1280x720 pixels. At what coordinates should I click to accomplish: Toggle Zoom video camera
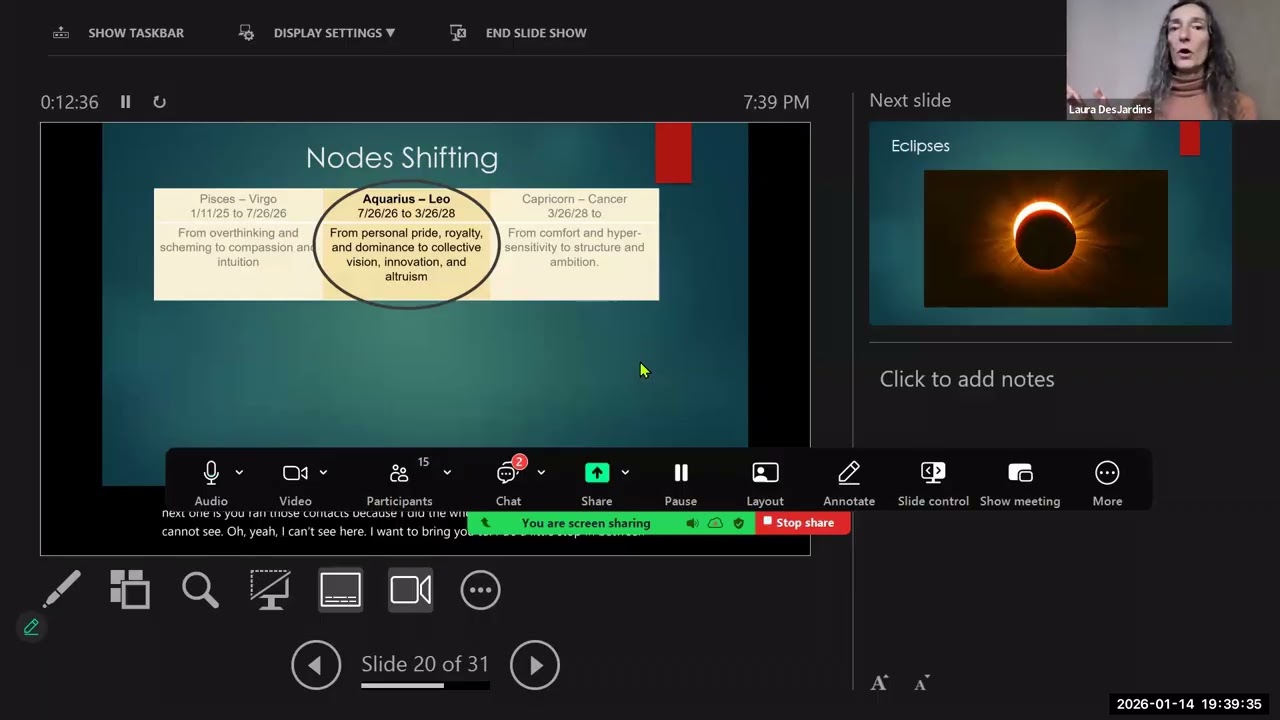(295, 482)
